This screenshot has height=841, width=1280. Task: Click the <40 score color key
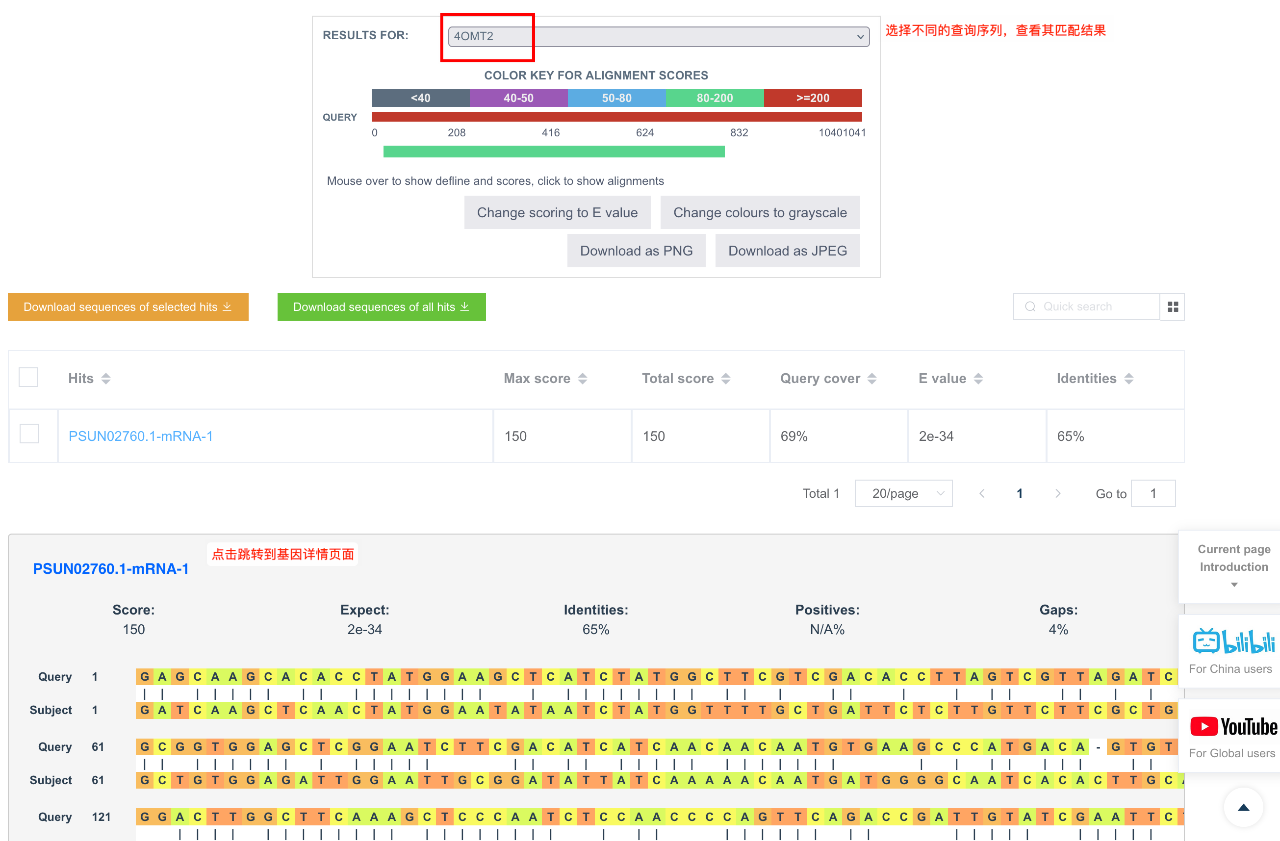point(421,98)
